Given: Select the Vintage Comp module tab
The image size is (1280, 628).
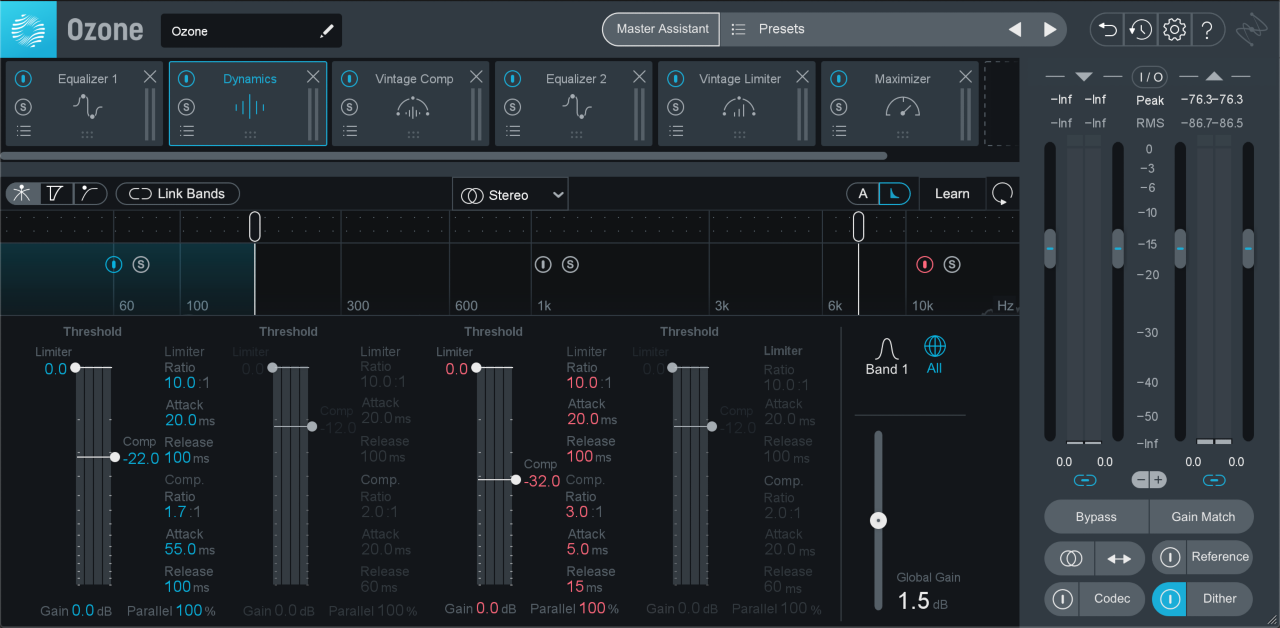Looking at the screenshot, I should [410, 103].
